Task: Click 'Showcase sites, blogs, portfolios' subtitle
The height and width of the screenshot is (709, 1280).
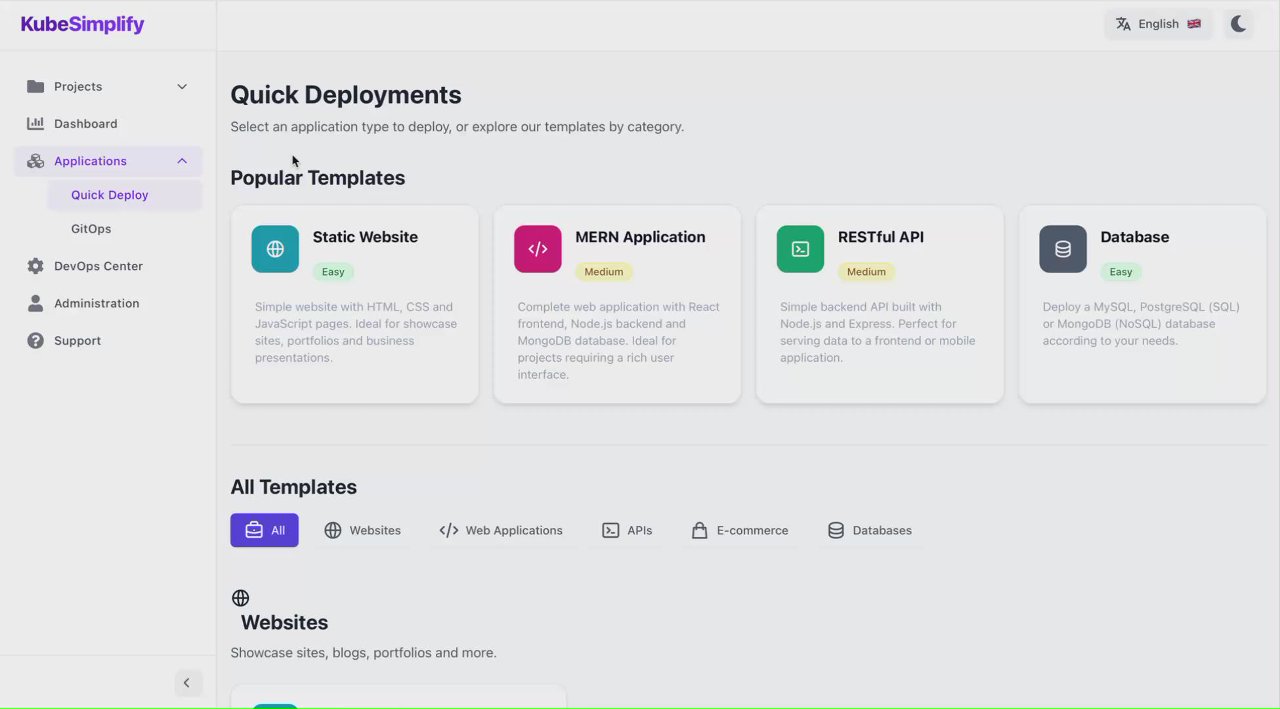Action: click(x=363, y=653)
